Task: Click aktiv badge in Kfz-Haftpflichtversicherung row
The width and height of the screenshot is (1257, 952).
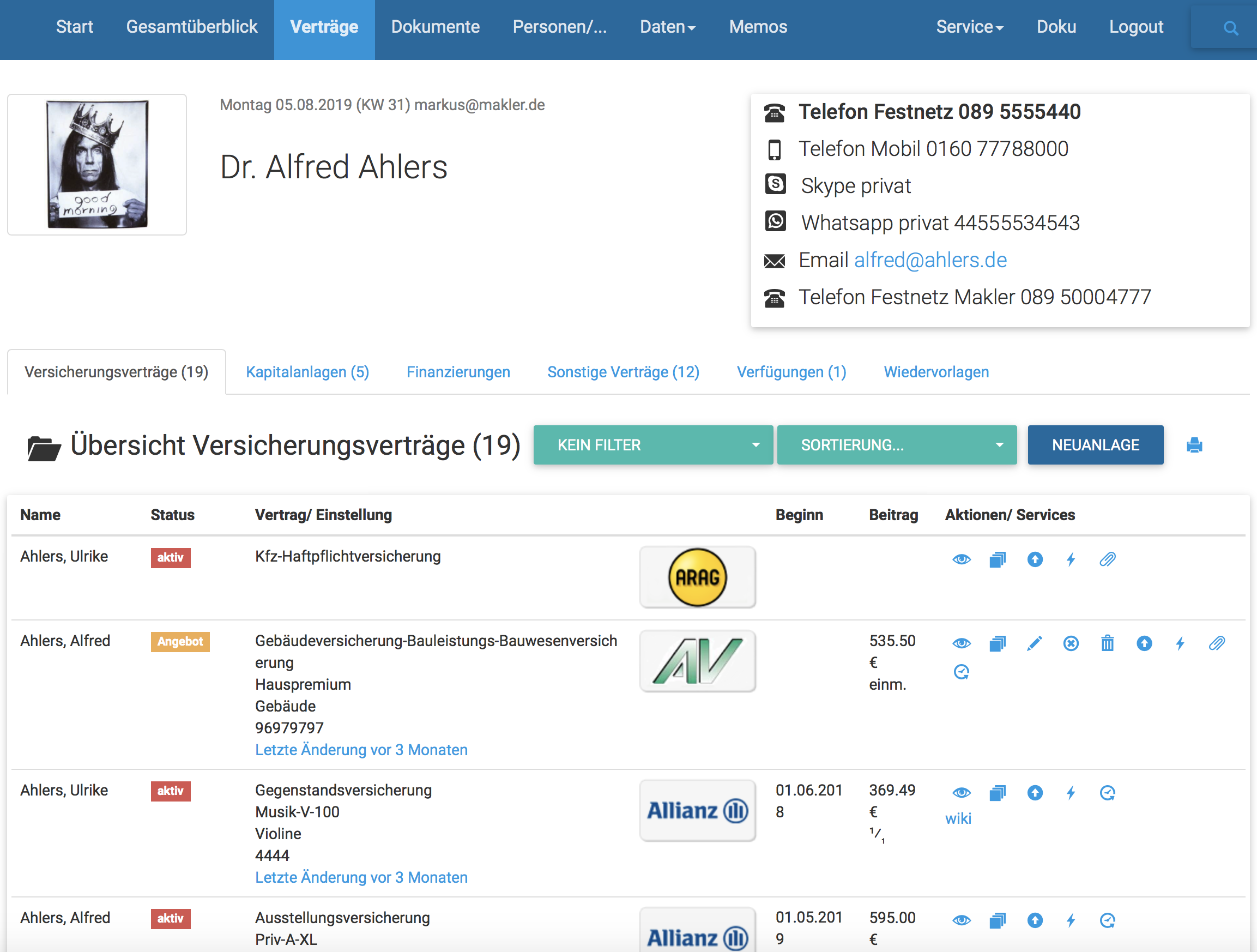Action: coord(171,558)
